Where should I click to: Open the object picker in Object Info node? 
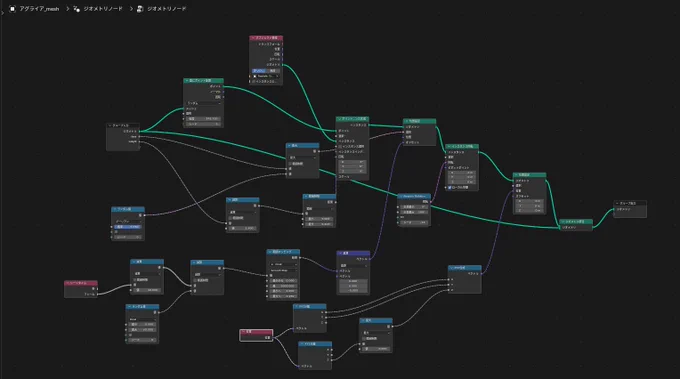pos(266,76)
